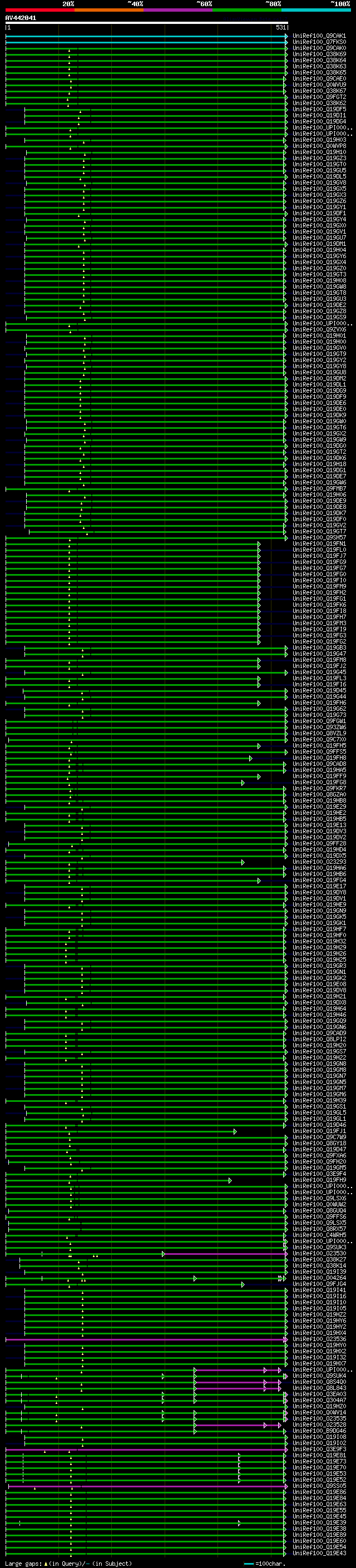
Task: Select hit label UniRef100_Q19FL3
Action: click(x=319, y=679)
